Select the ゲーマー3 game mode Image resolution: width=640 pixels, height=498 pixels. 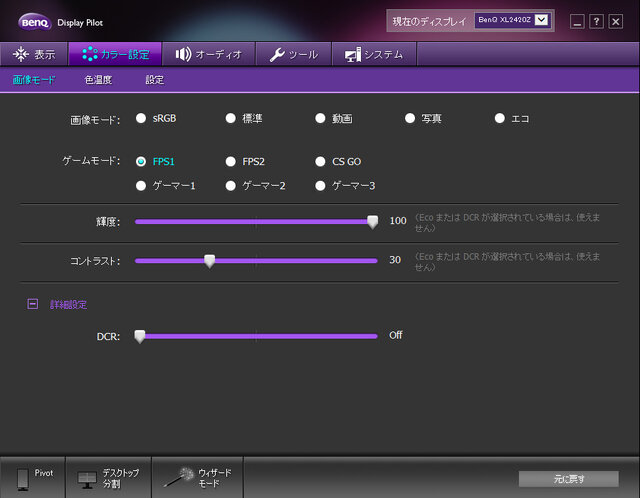click(x=320, y=186)
